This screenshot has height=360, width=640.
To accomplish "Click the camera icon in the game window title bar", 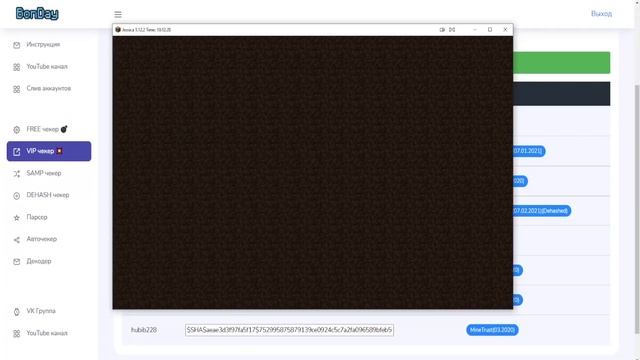I will 442,30.
